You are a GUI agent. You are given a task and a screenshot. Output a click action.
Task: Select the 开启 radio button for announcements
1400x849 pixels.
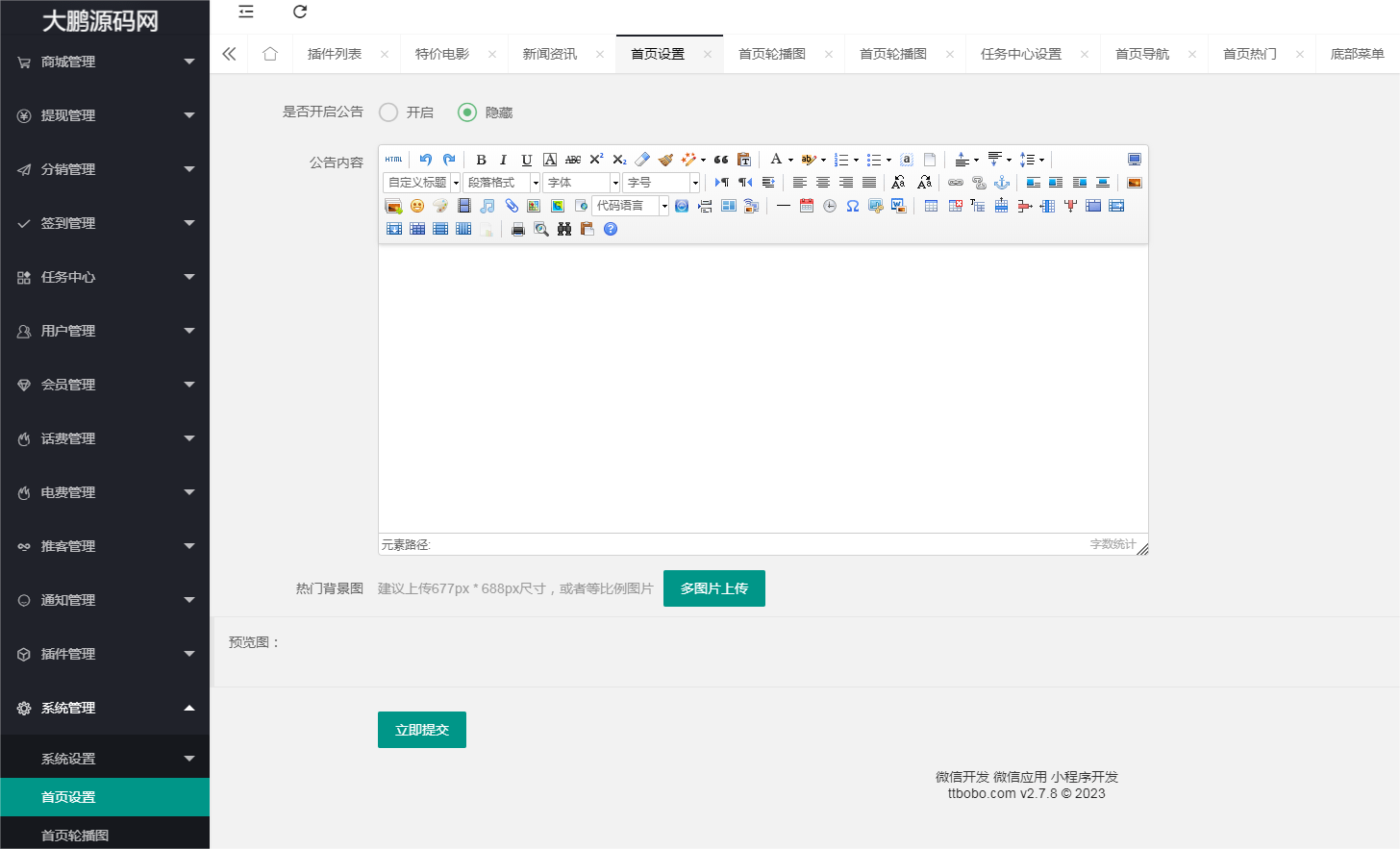(387, 112)
